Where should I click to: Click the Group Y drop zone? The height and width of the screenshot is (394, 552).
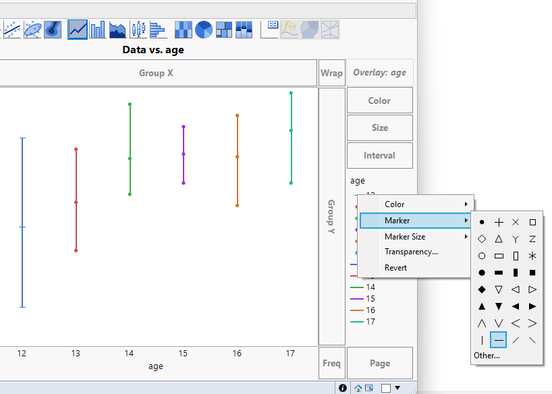(332, 217)
